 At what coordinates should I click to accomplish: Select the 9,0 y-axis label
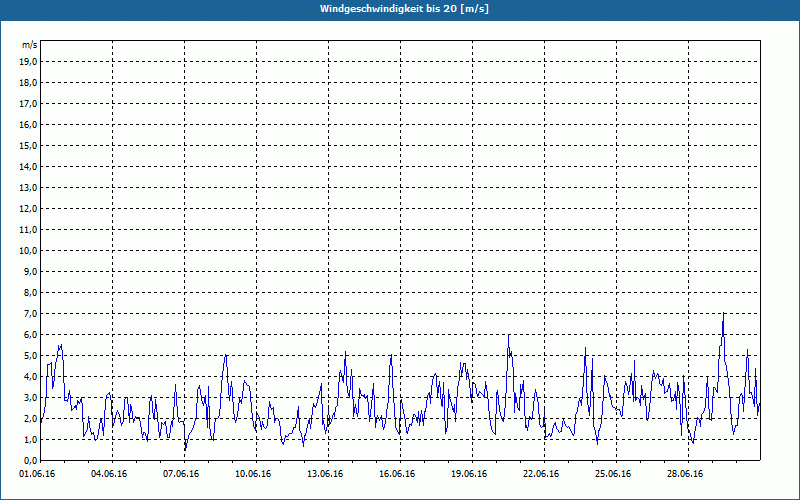pyautogui.click(x=31, y=271)
